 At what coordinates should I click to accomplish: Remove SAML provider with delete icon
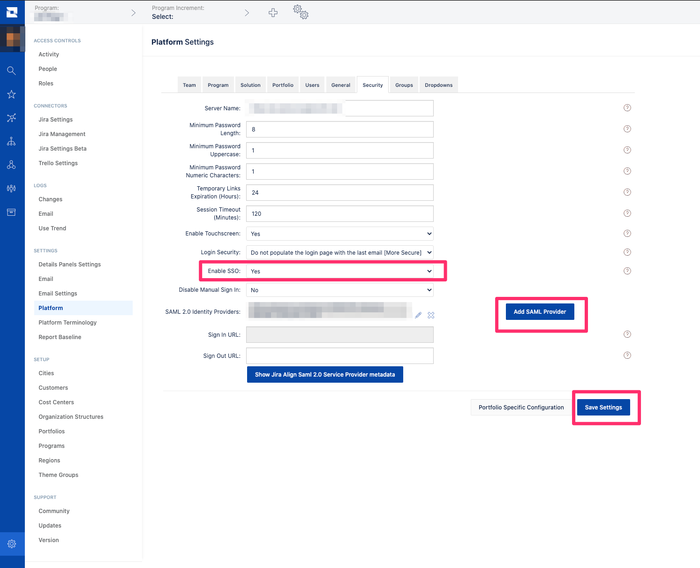click(431, 315)
